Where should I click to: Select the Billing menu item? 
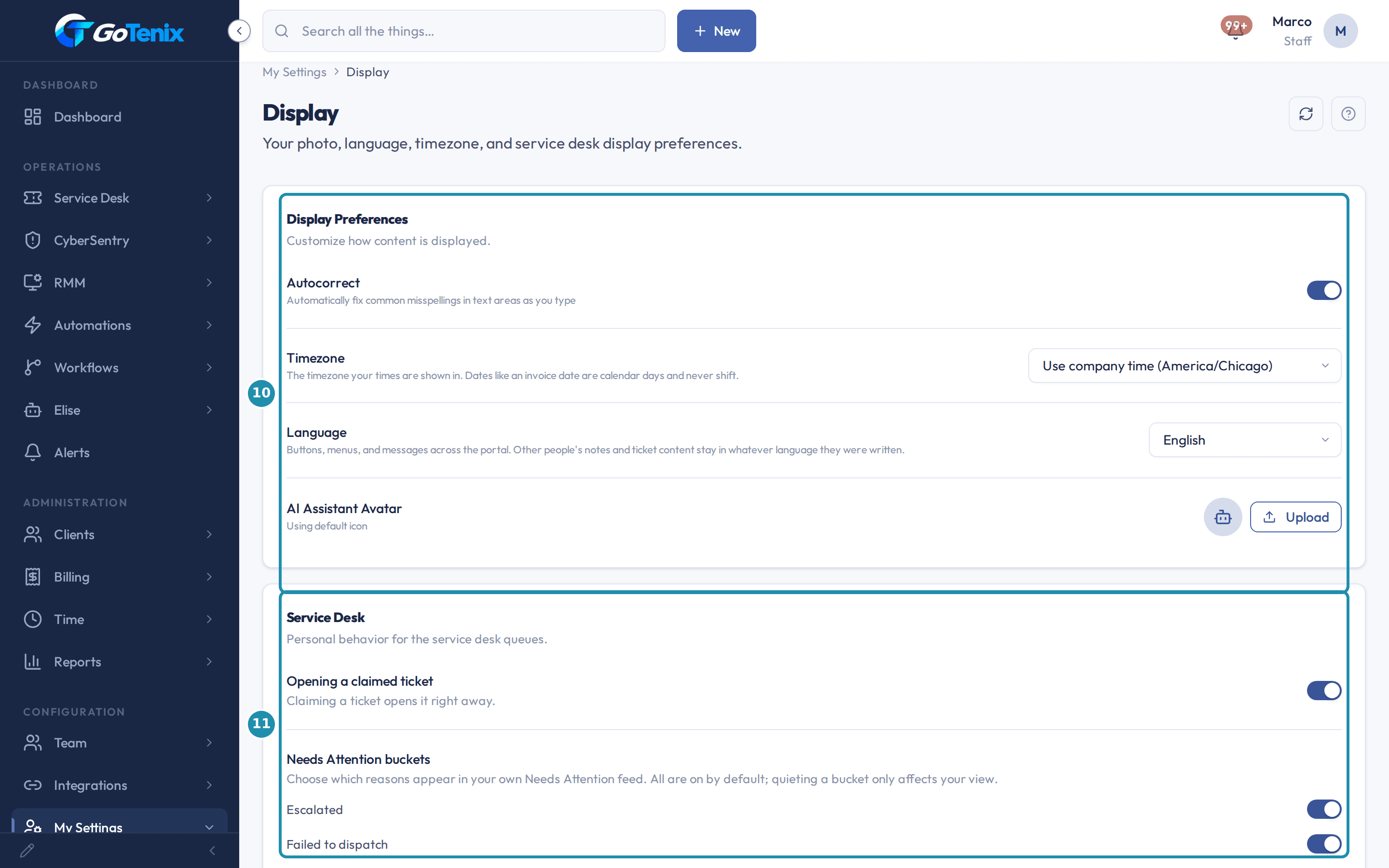click(120, 576)
